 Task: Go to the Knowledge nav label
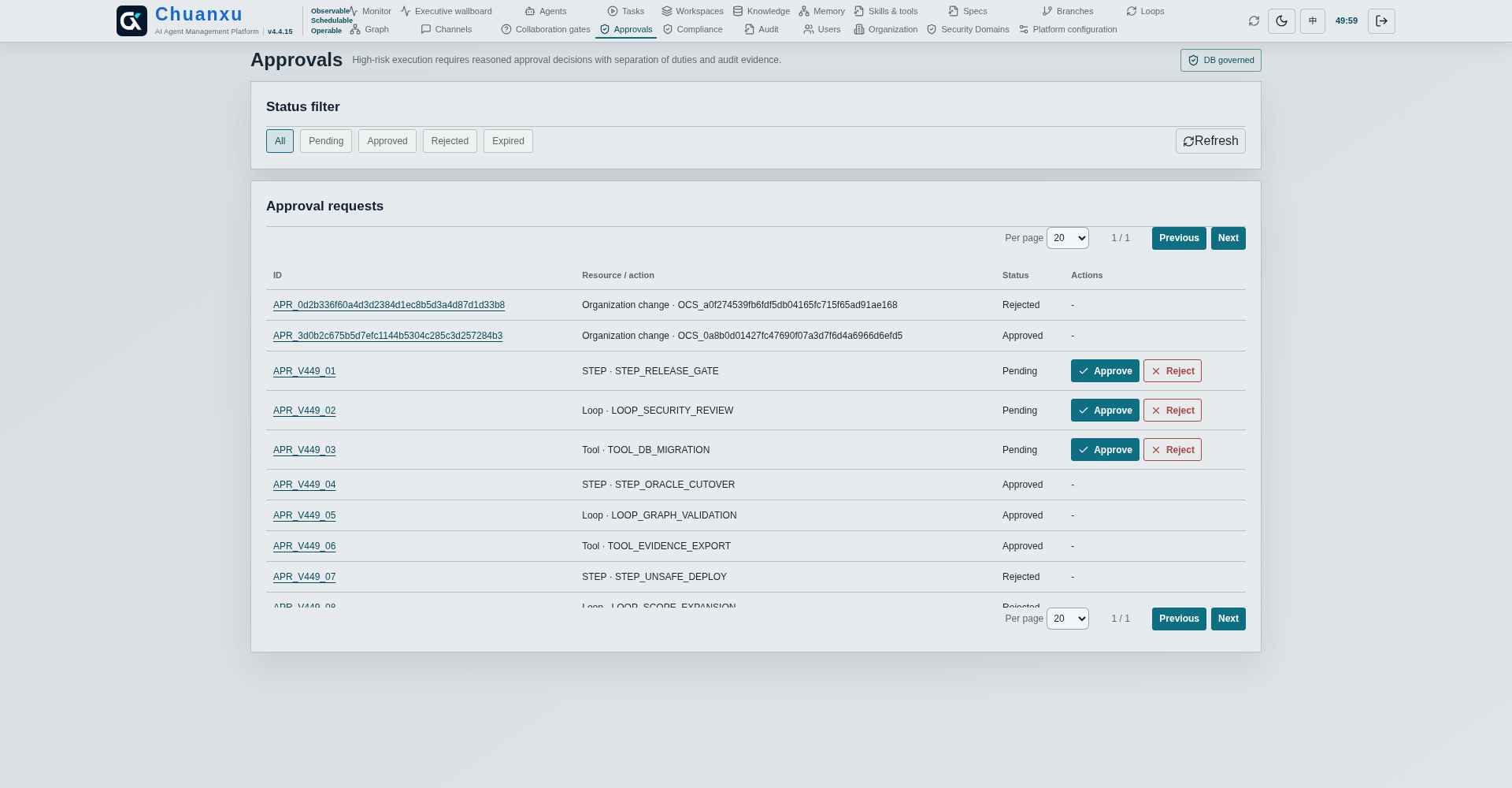(769, 11)
